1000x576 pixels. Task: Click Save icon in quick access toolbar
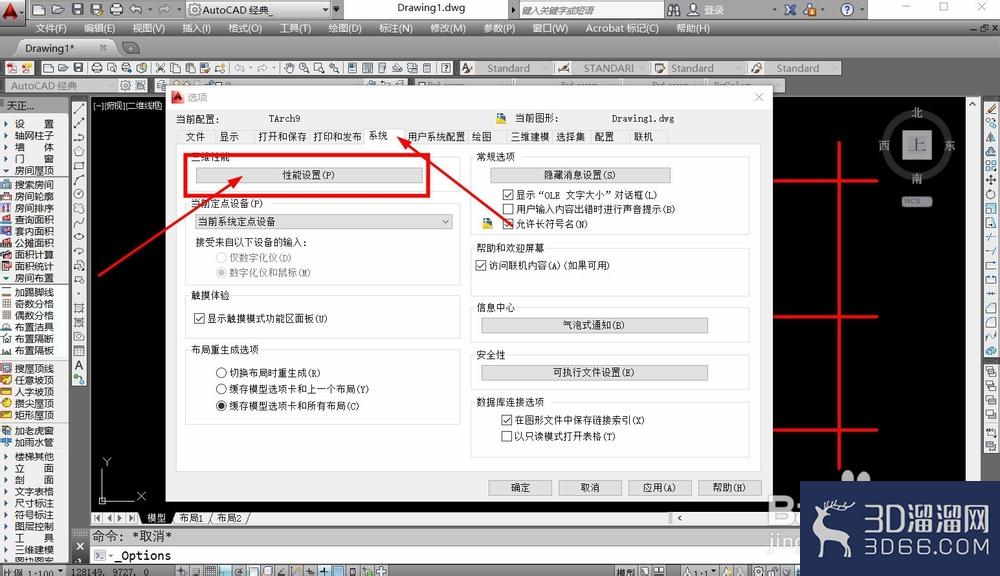pyautogui.click(x=77, y=10)
